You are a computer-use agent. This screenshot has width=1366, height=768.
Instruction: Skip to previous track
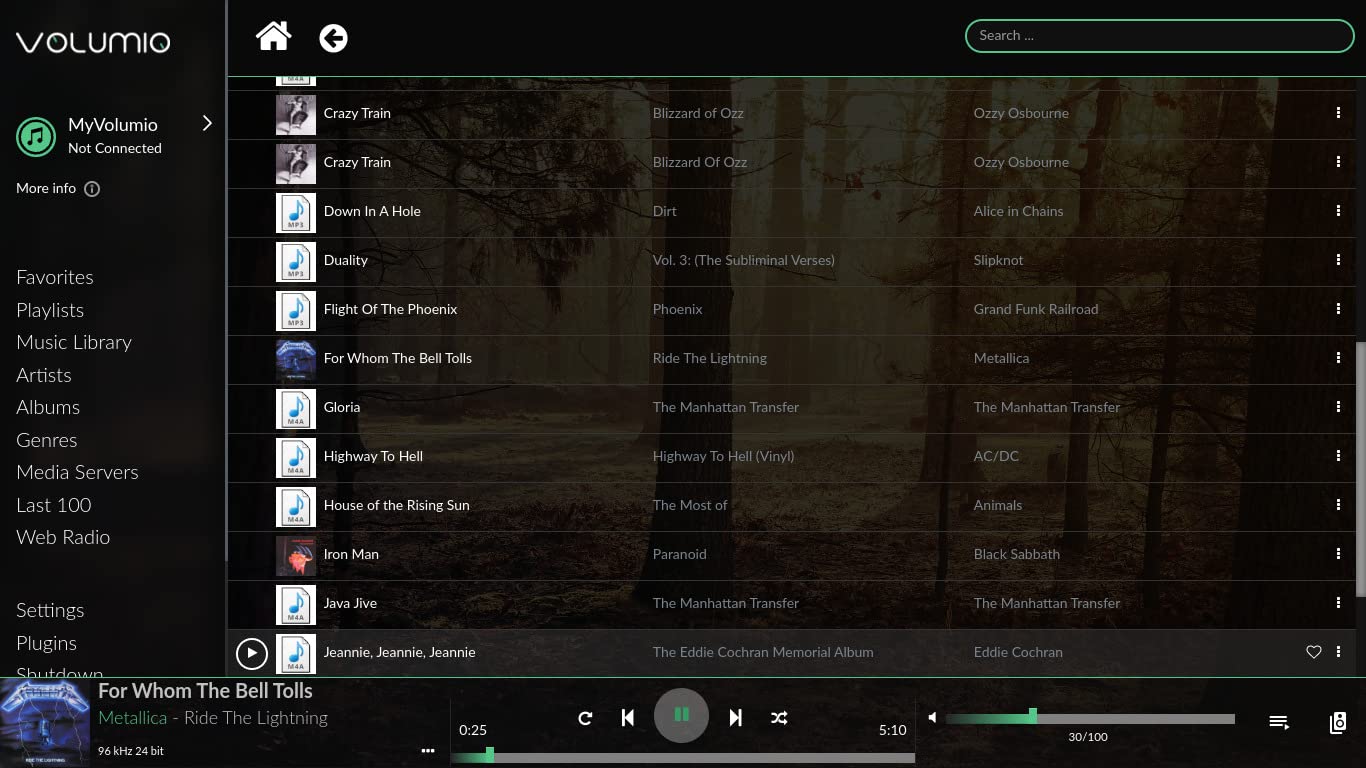628,718
